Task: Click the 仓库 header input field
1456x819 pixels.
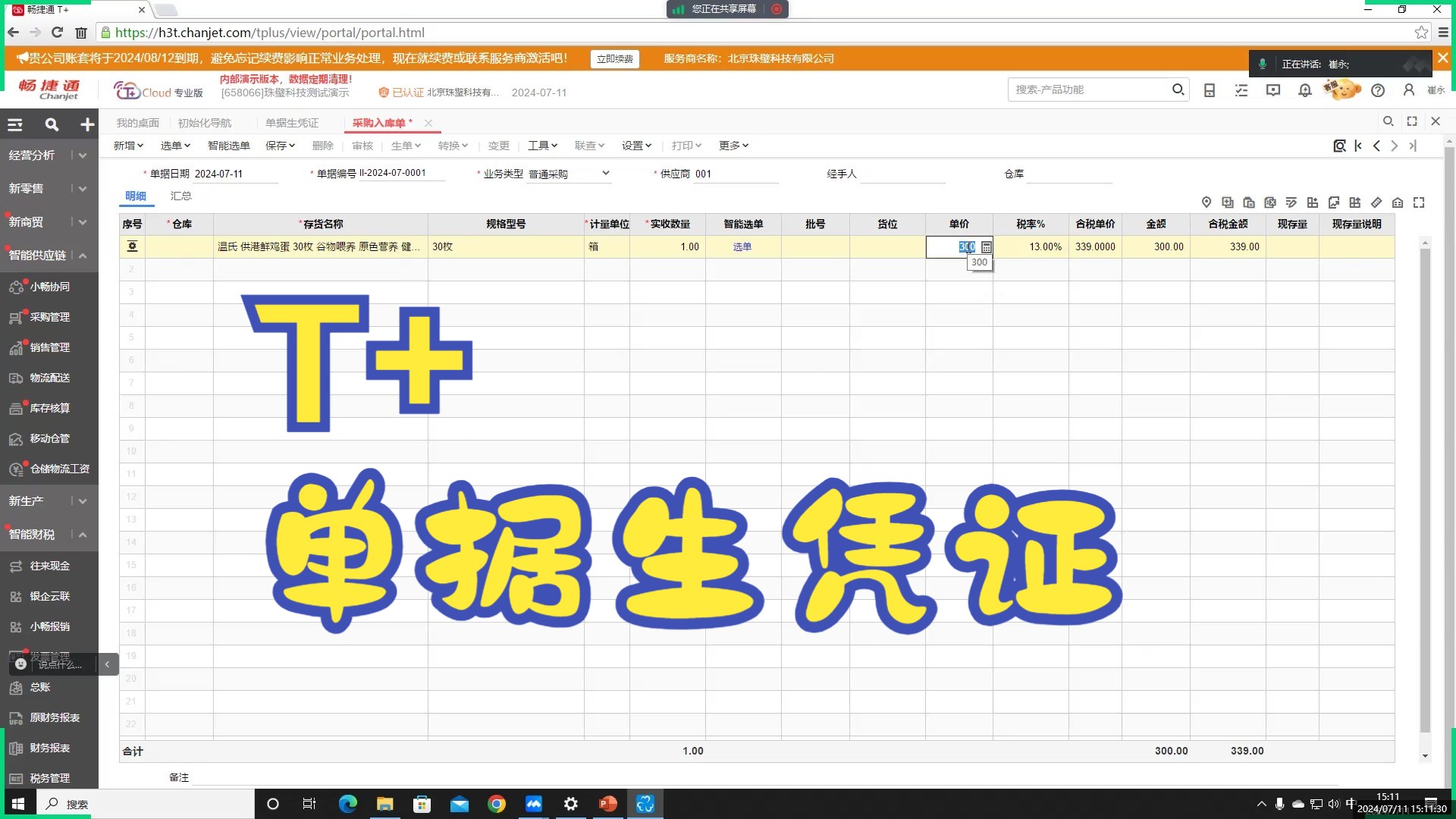Action: pyautogui.click(x=1069, y=174)
